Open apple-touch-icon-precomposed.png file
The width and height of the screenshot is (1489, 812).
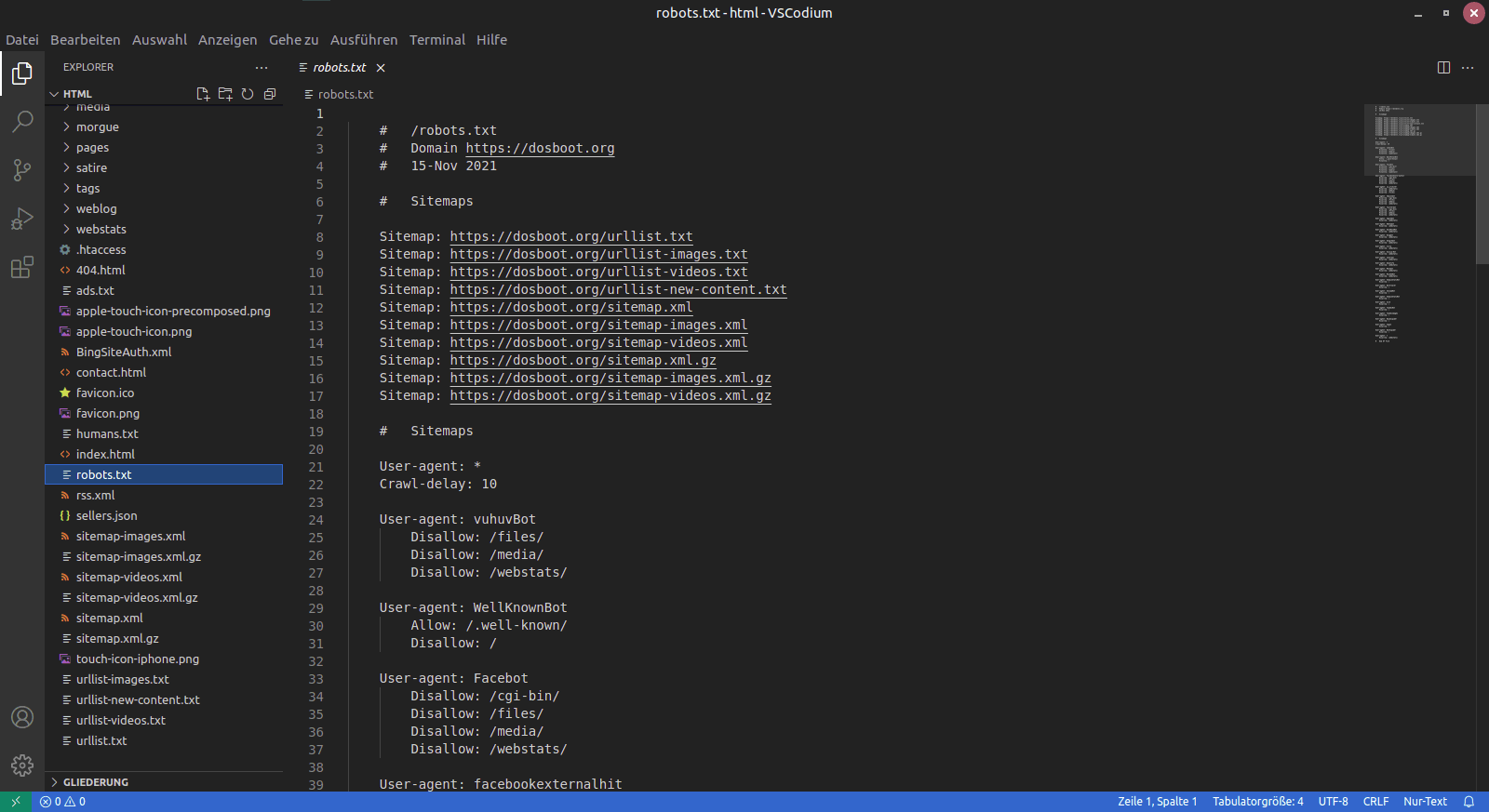(x=164, y=311)
